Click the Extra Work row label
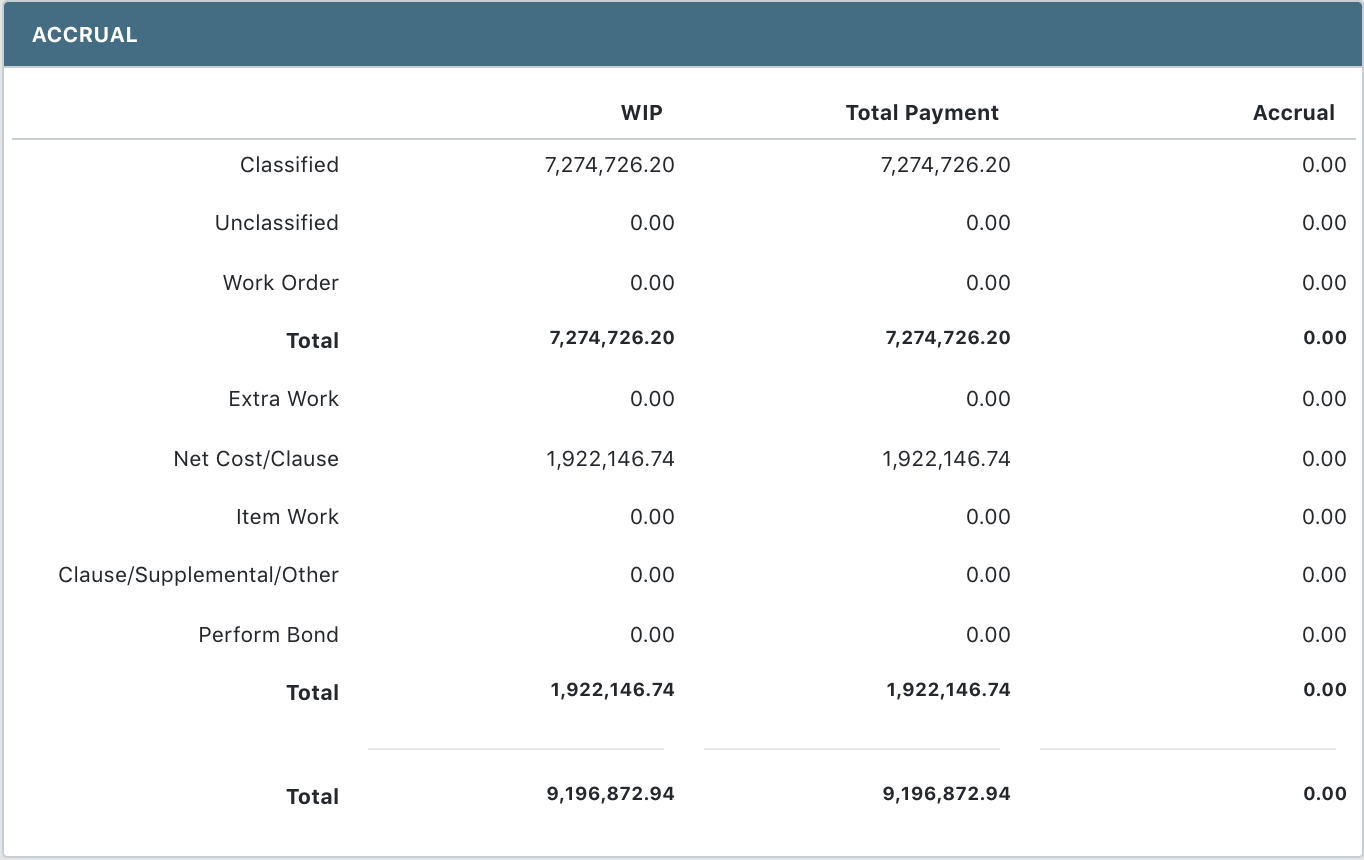The width and height of the screenshot is (1364, 860). [283, 399]
